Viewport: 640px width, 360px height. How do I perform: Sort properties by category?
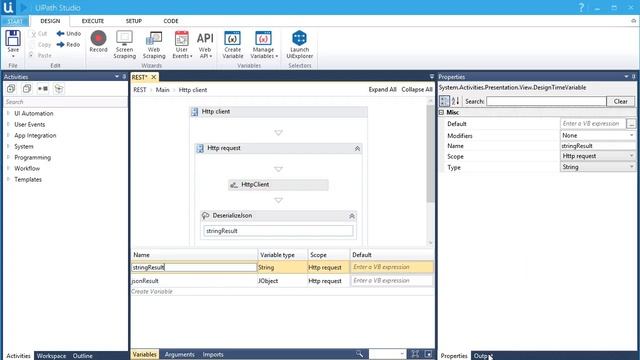click(x=444, y=101)
